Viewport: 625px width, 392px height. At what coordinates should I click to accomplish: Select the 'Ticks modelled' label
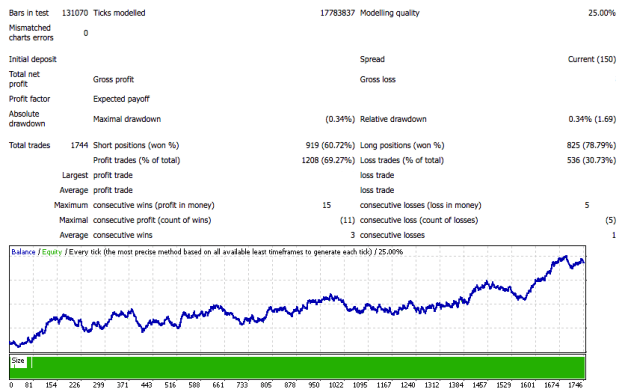point(119,13)
